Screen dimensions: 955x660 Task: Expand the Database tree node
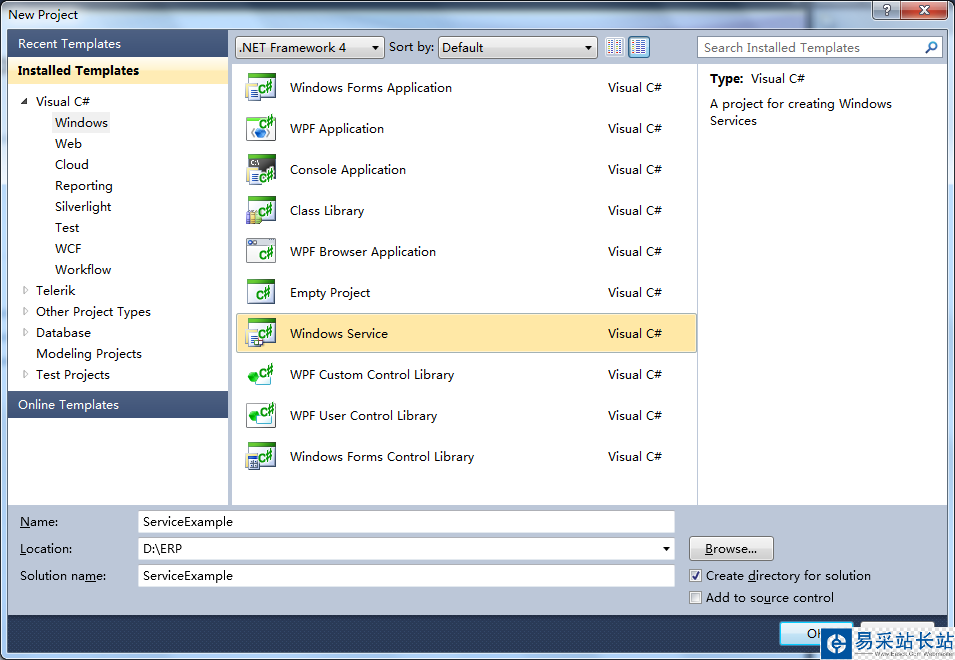(25, 332)
